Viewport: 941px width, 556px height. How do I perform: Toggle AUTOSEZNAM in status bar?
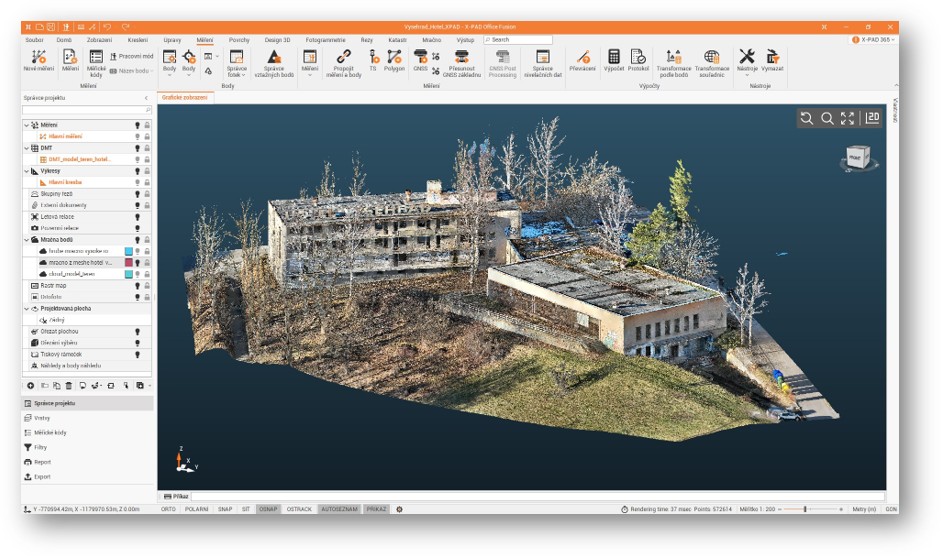(340, 509)
